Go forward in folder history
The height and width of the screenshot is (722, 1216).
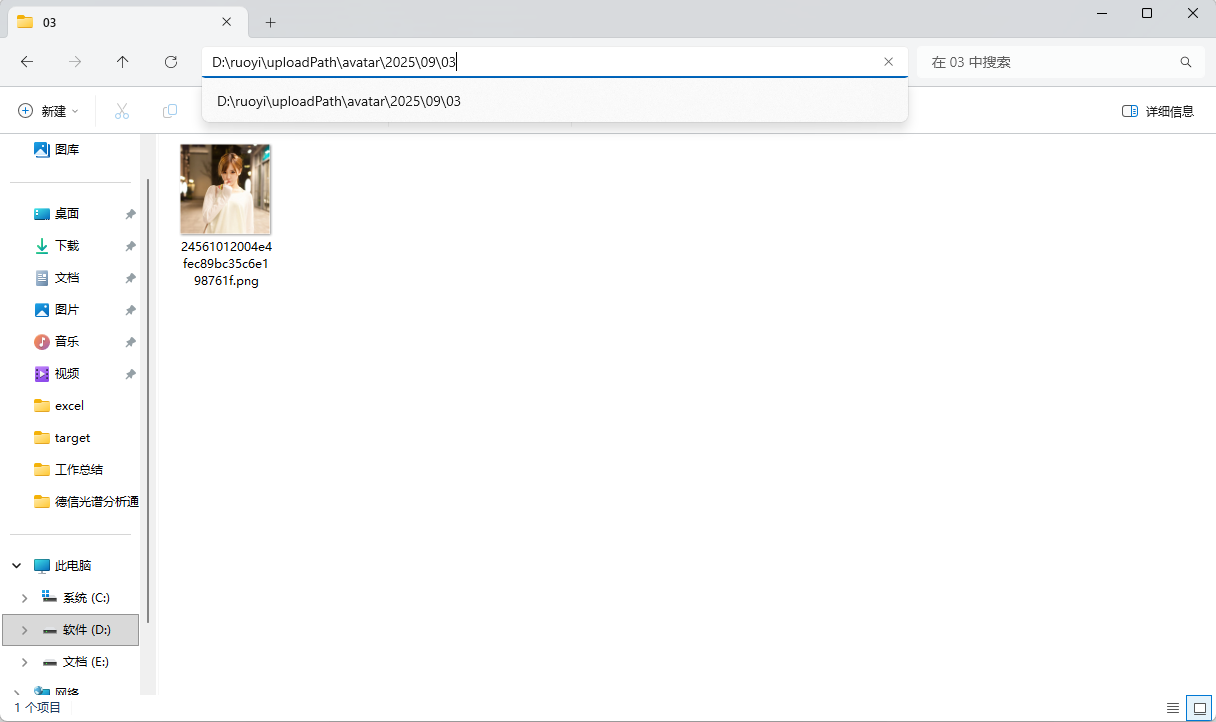pos(75,62)
